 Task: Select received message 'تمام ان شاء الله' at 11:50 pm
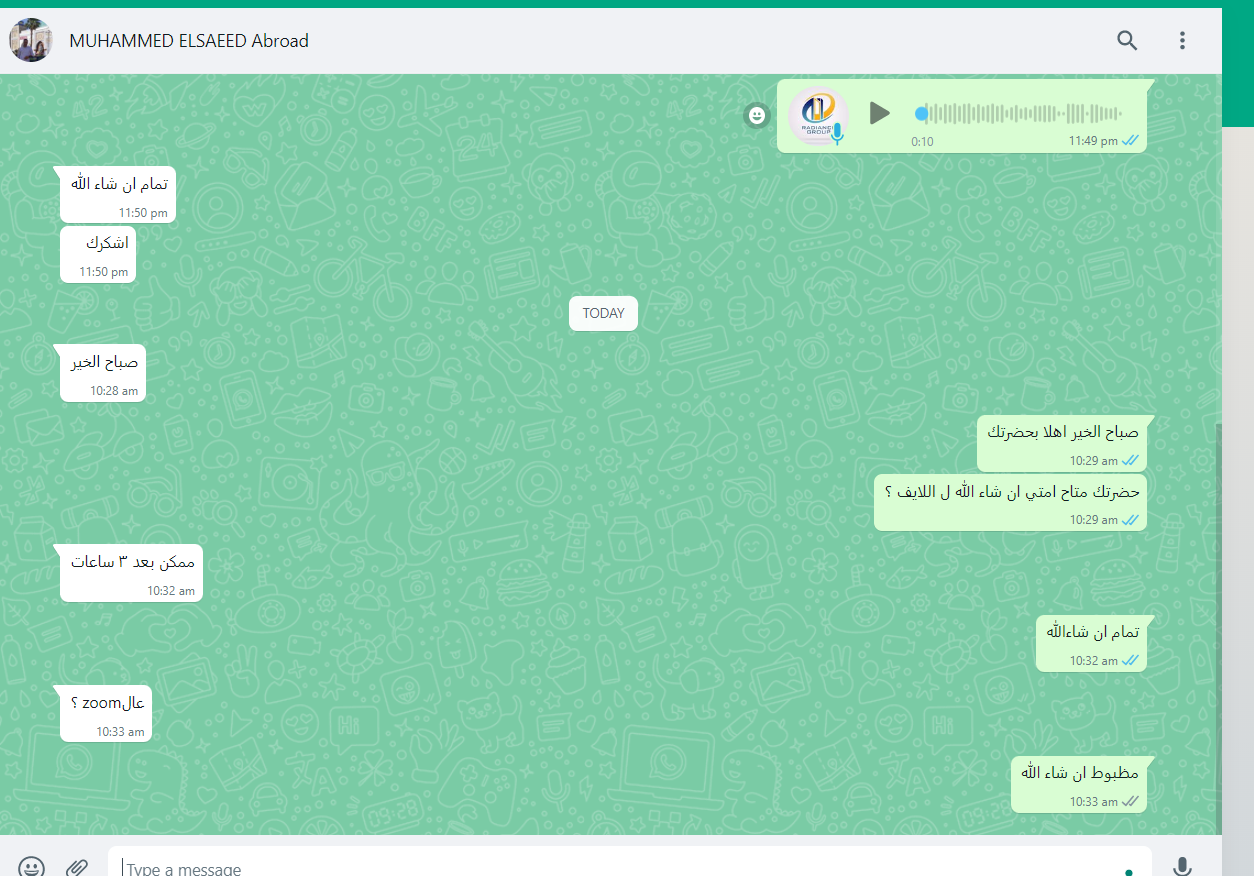click(118, 195)
